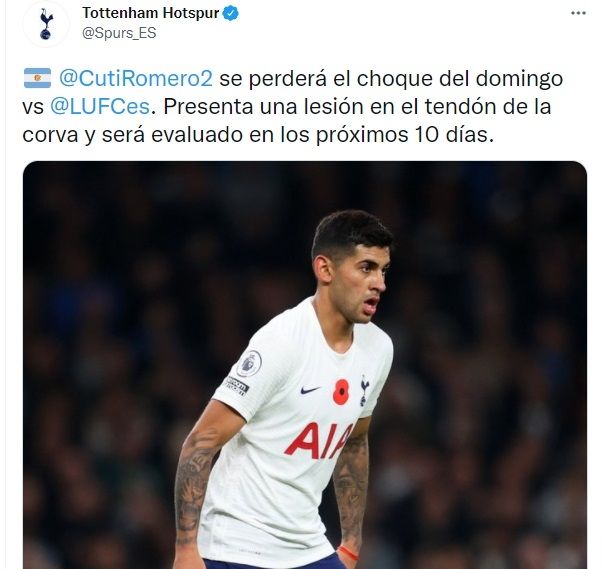604x569 pixels.
Task: Click the Spurs crest on the jersey
Action: pyautogui.click(x=363, y=390)
